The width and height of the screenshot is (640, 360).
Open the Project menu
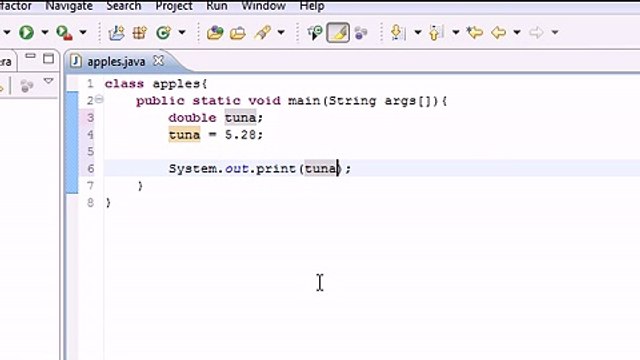pyautogui.click(x=174, y=6)
